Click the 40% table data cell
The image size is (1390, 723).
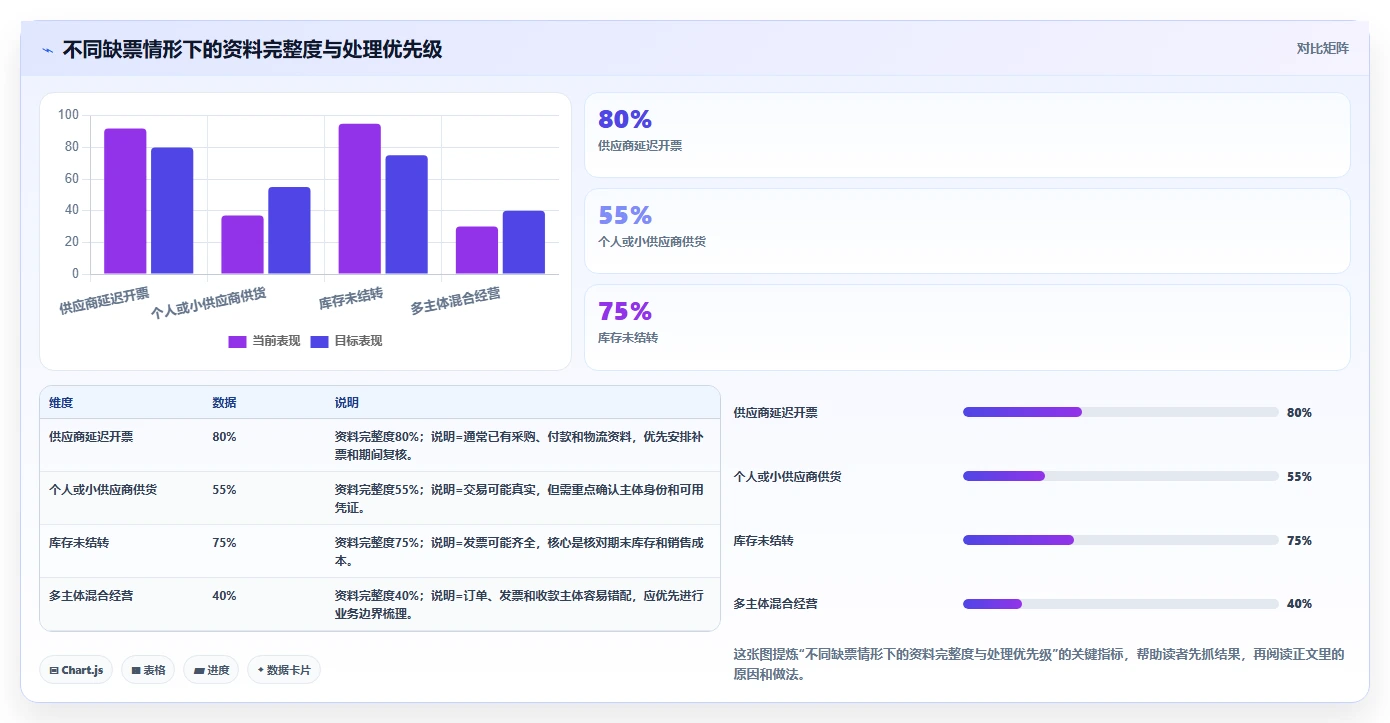tap(224, 596)
